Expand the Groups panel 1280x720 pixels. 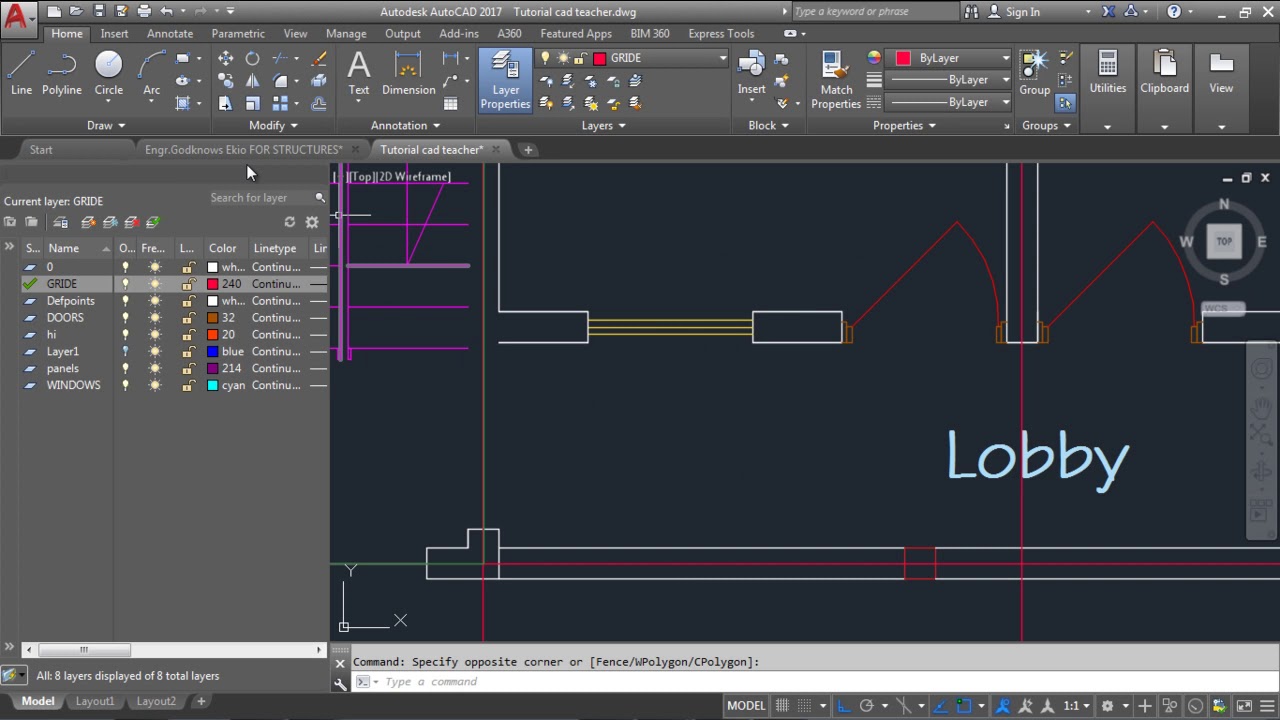[1046, 126]
